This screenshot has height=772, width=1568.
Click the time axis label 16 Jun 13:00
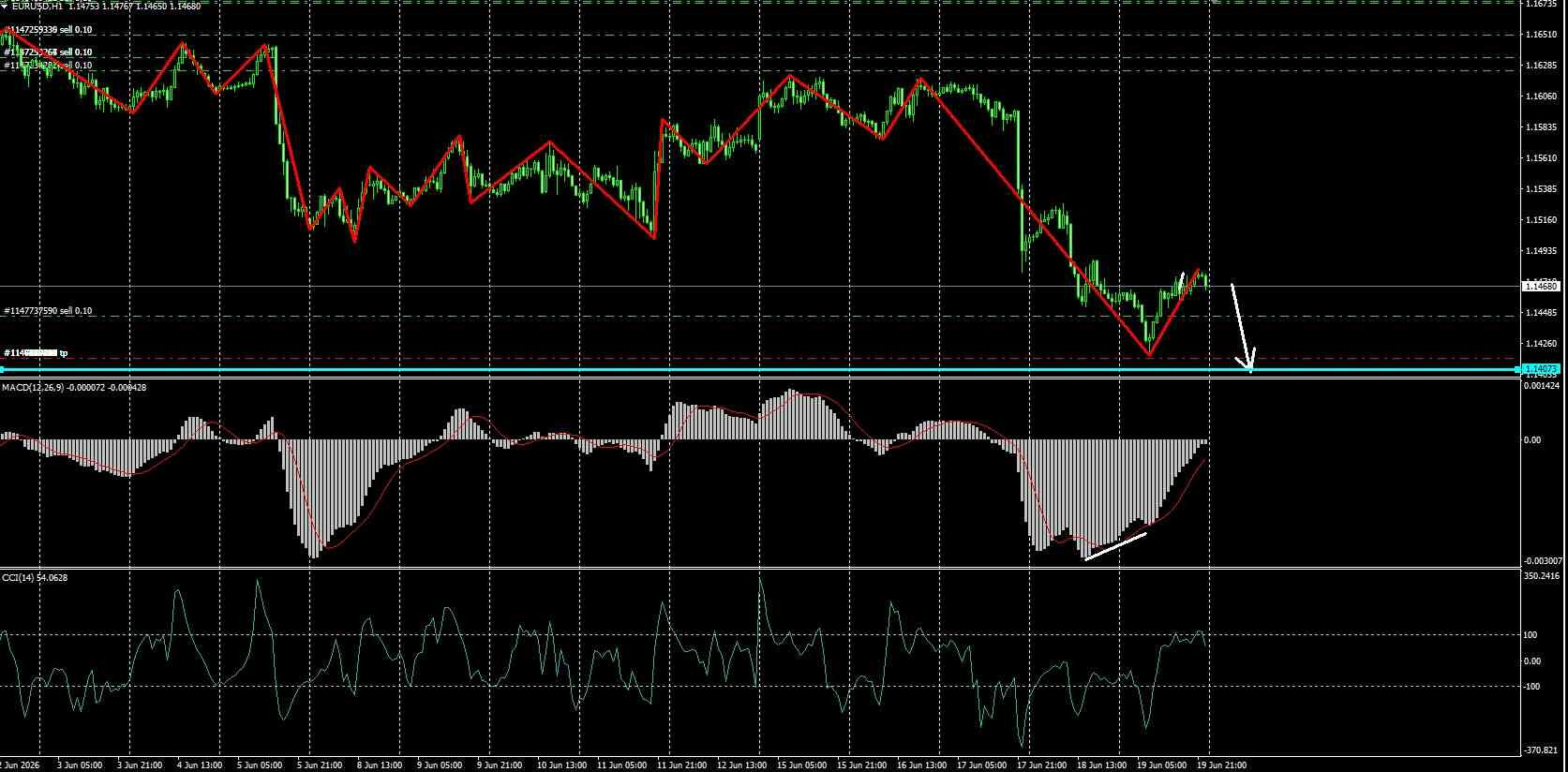pyautogui.click(x=920, y=765)
